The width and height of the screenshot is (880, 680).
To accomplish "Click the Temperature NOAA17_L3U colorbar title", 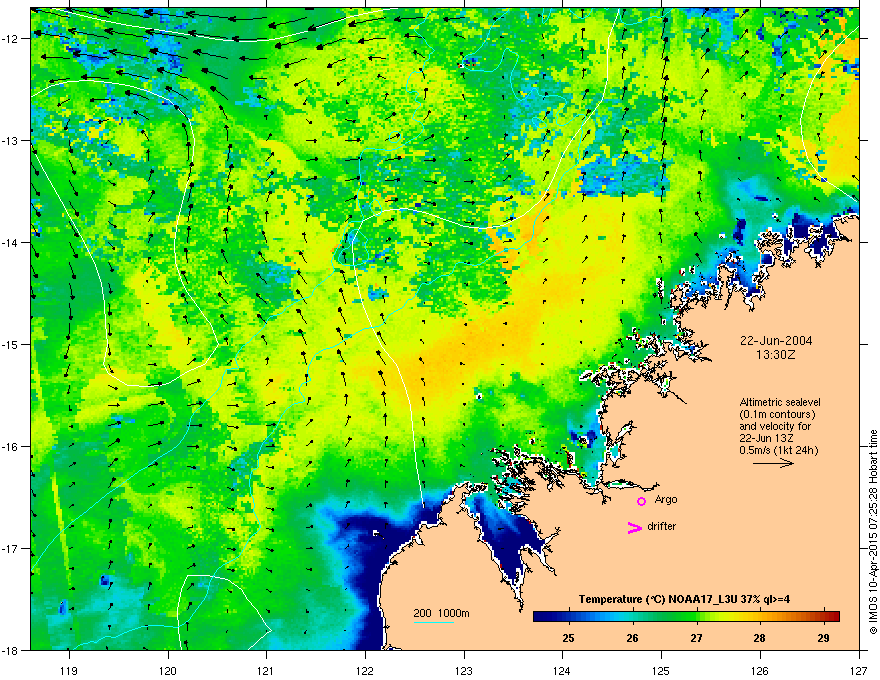I will point(684,599).
